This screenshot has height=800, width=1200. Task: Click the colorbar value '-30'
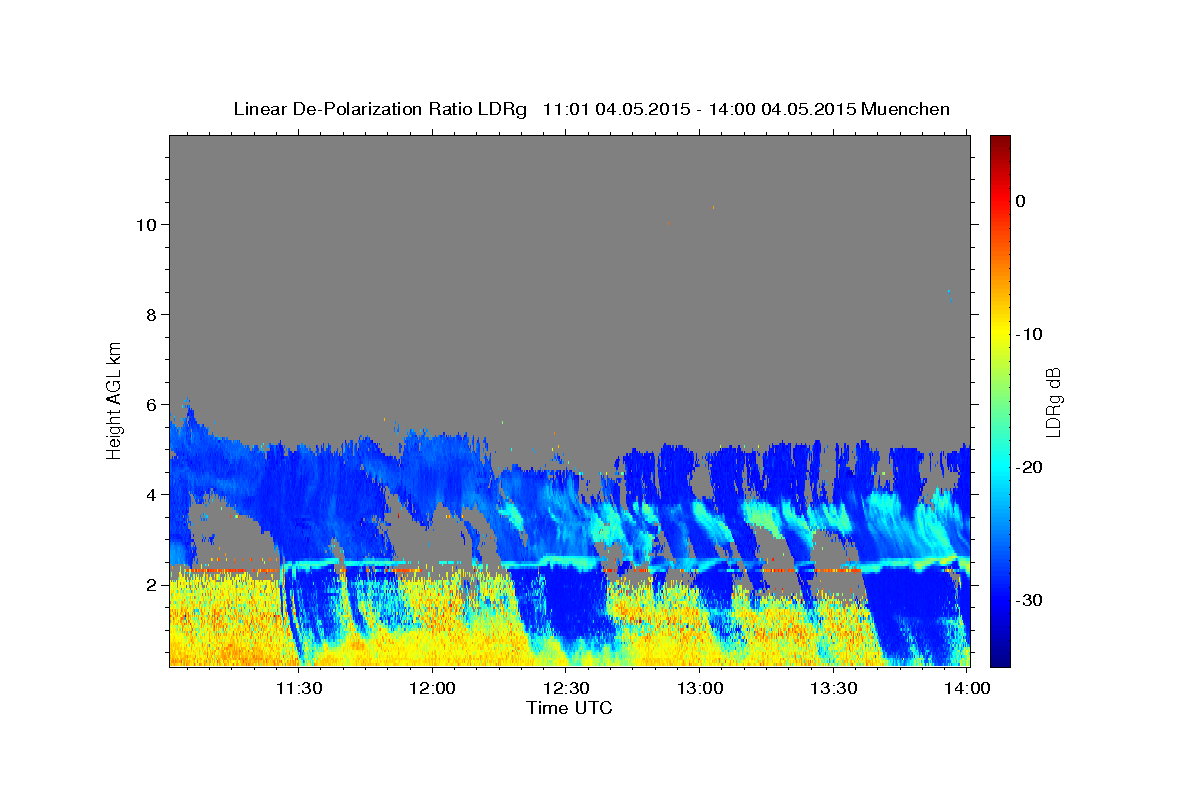(x=1029, y=600)
